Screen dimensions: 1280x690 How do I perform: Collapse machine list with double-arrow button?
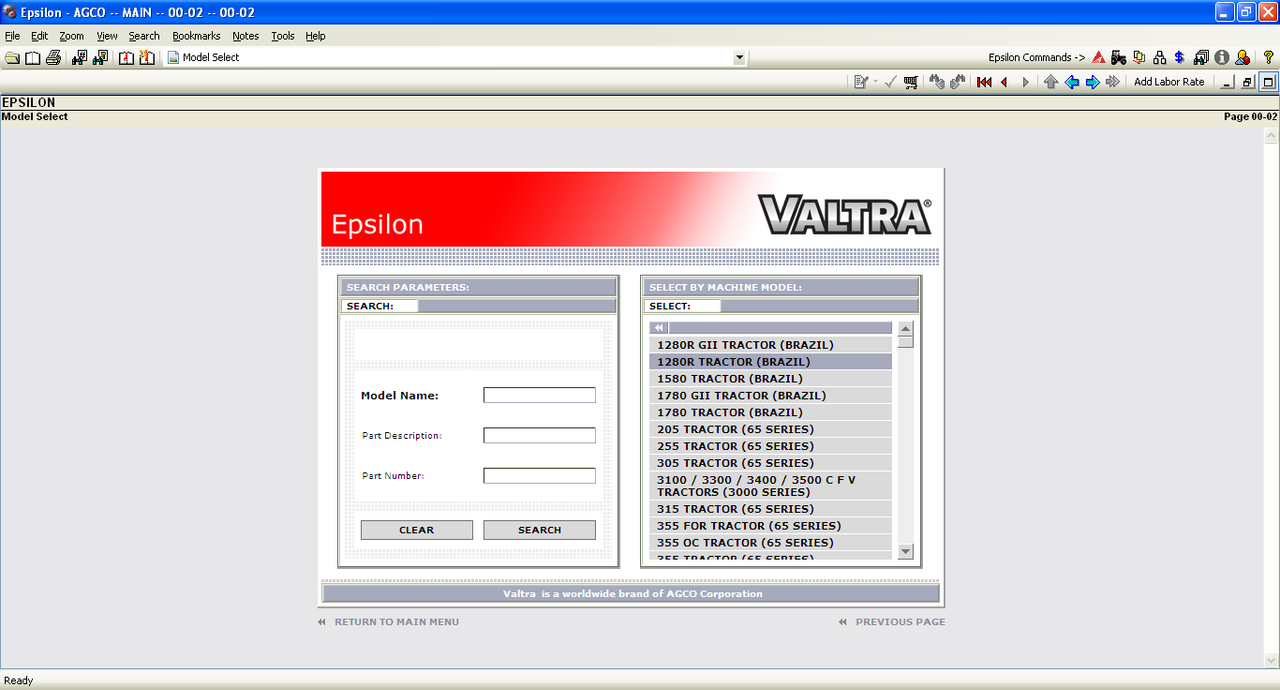click(659, 328)
